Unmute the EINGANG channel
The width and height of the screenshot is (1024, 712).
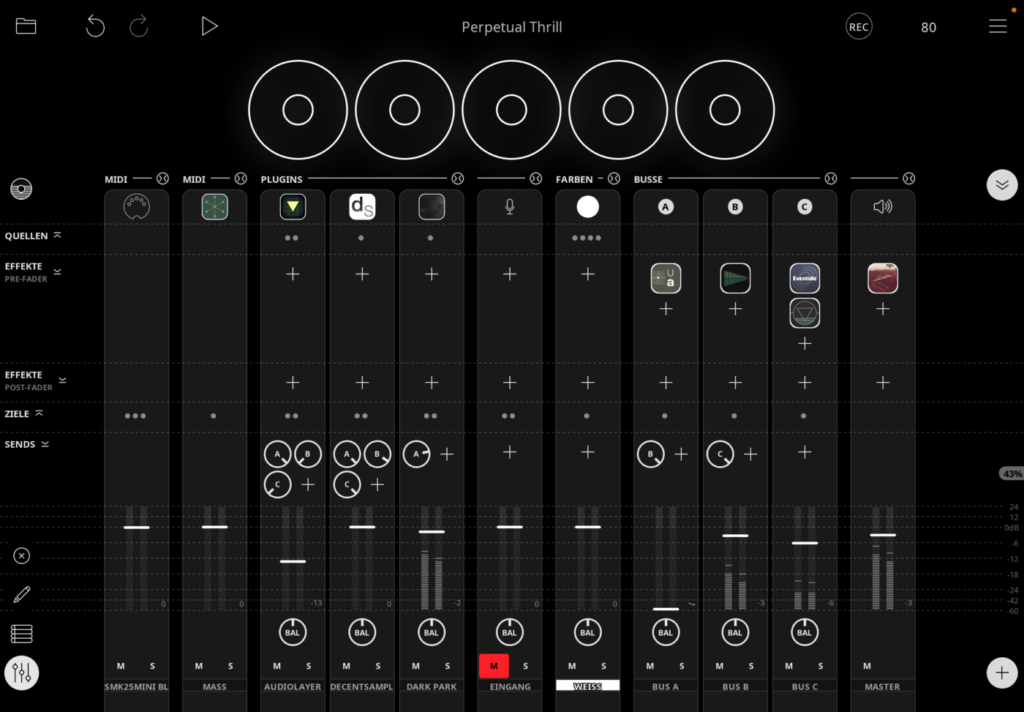click(x=493, y=666)
